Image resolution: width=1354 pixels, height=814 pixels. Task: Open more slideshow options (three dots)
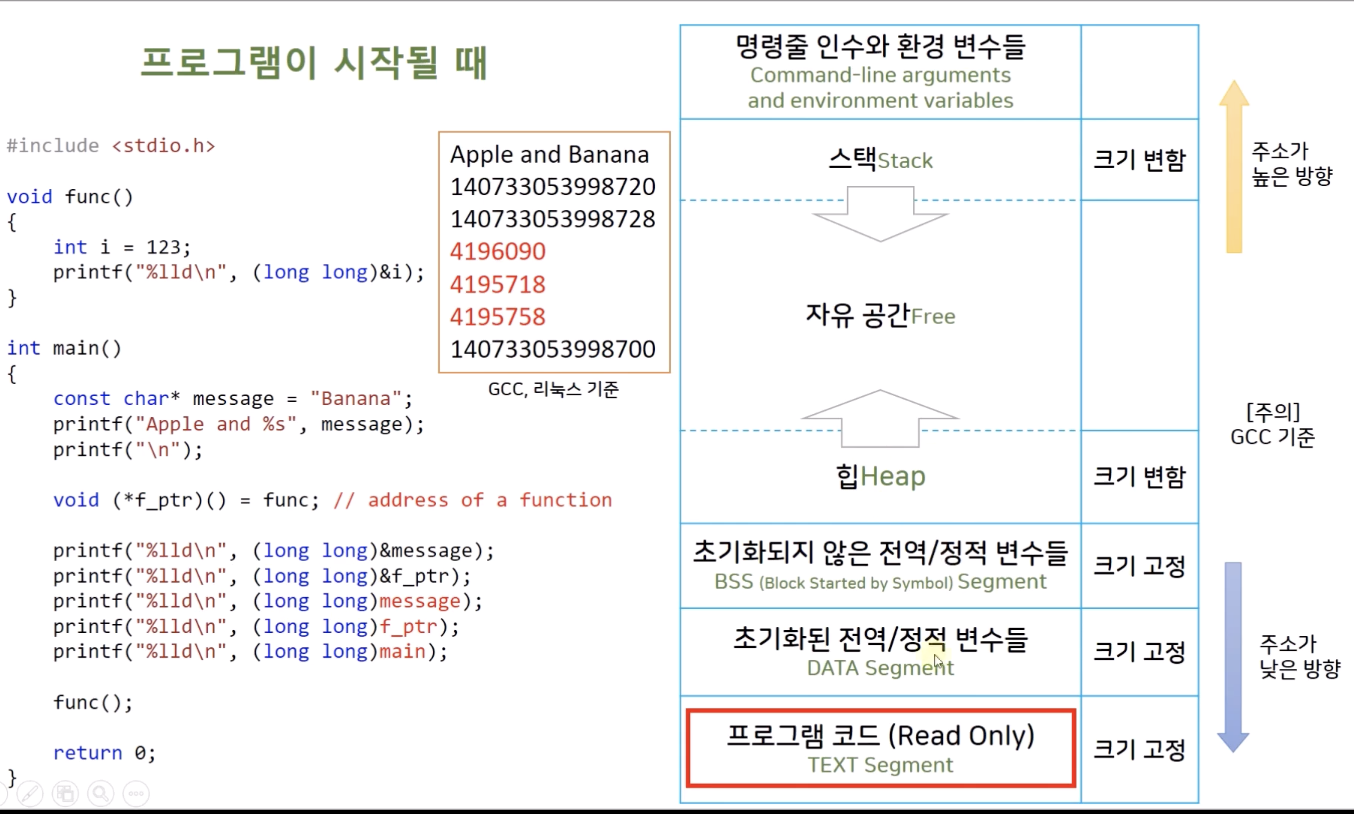[x=136, y=794]
